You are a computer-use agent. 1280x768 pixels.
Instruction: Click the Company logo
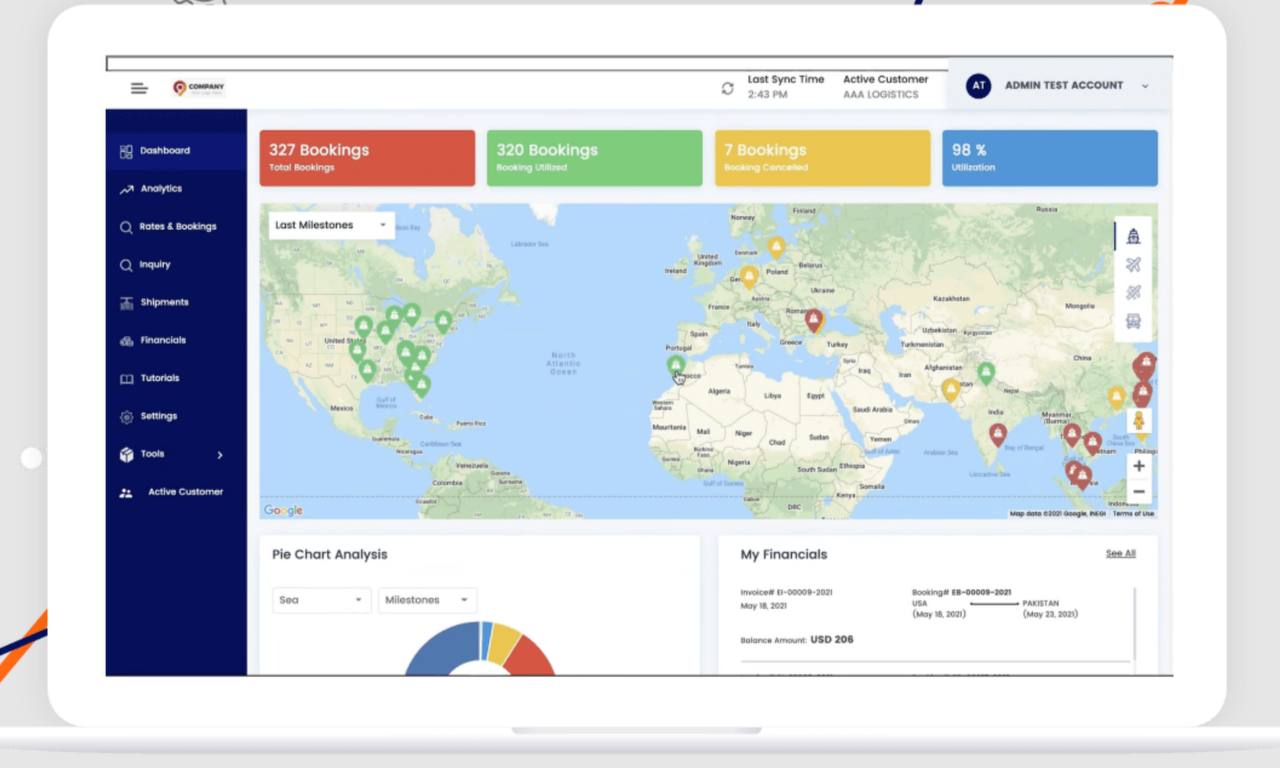coord(199,88)
